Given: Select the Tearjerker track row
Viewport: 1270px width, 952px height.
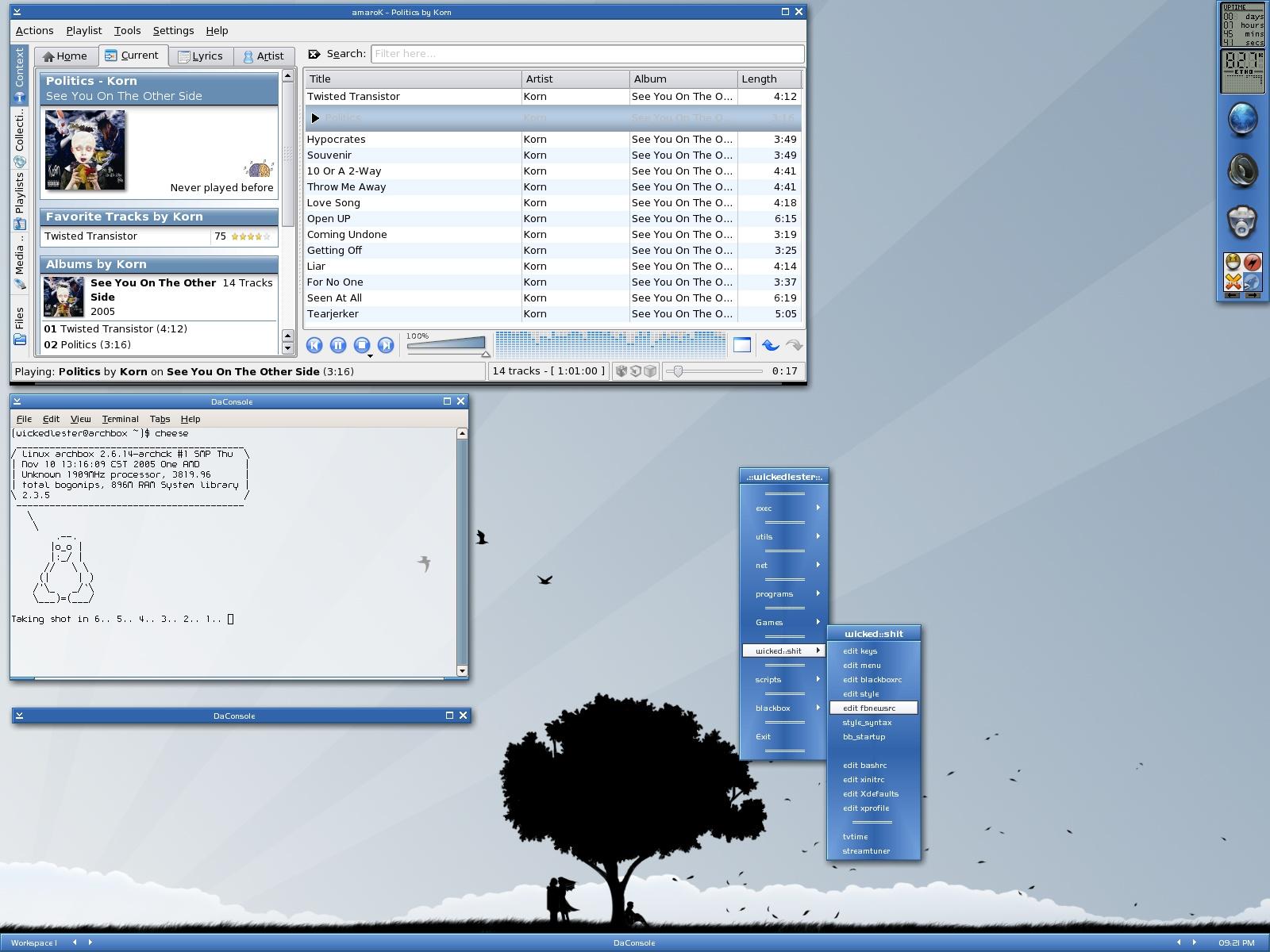Looking at the screenshot, I should (x=553, y=314).
